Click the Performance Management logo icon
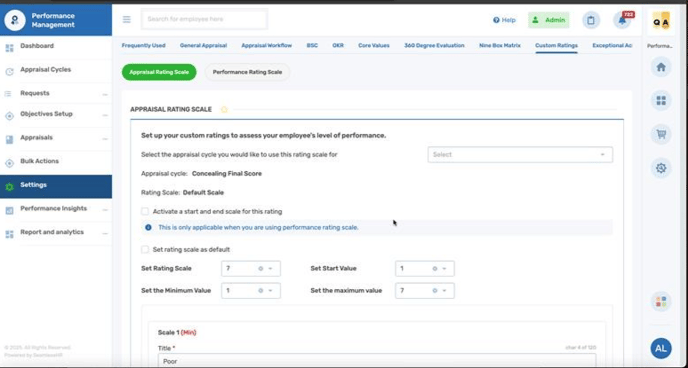The image size is (688, 368). tap(15, 20)
